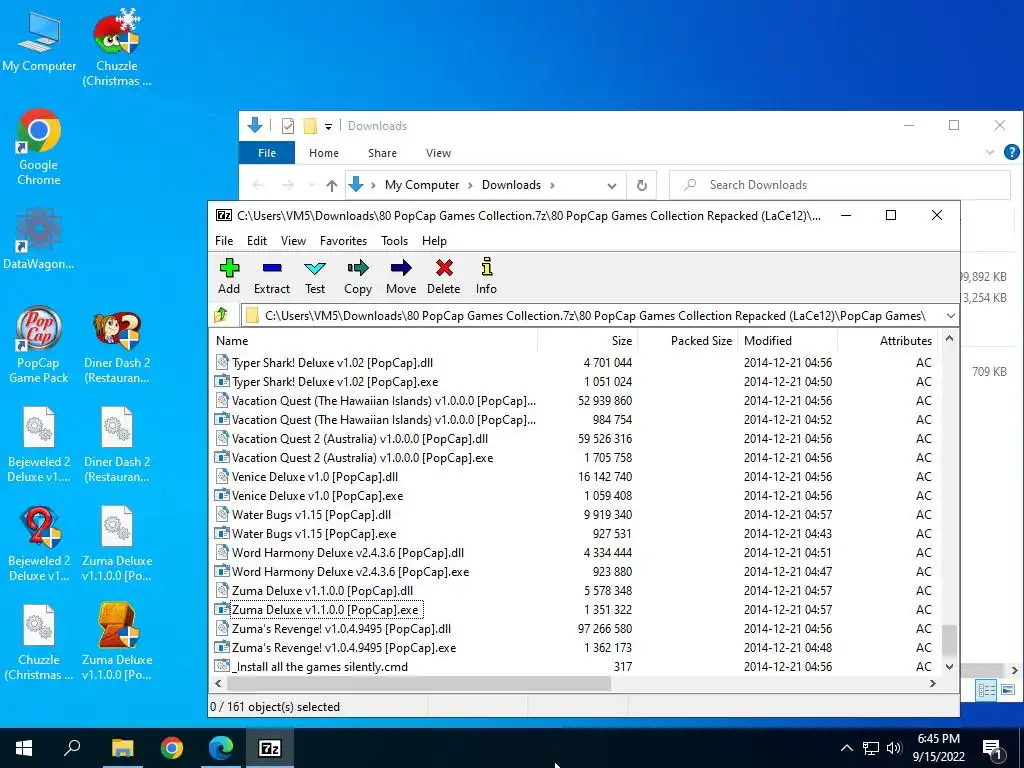This screenshot has width=1024, height=768.
Task: Open taskbar search magnifier
Action: 72,748
